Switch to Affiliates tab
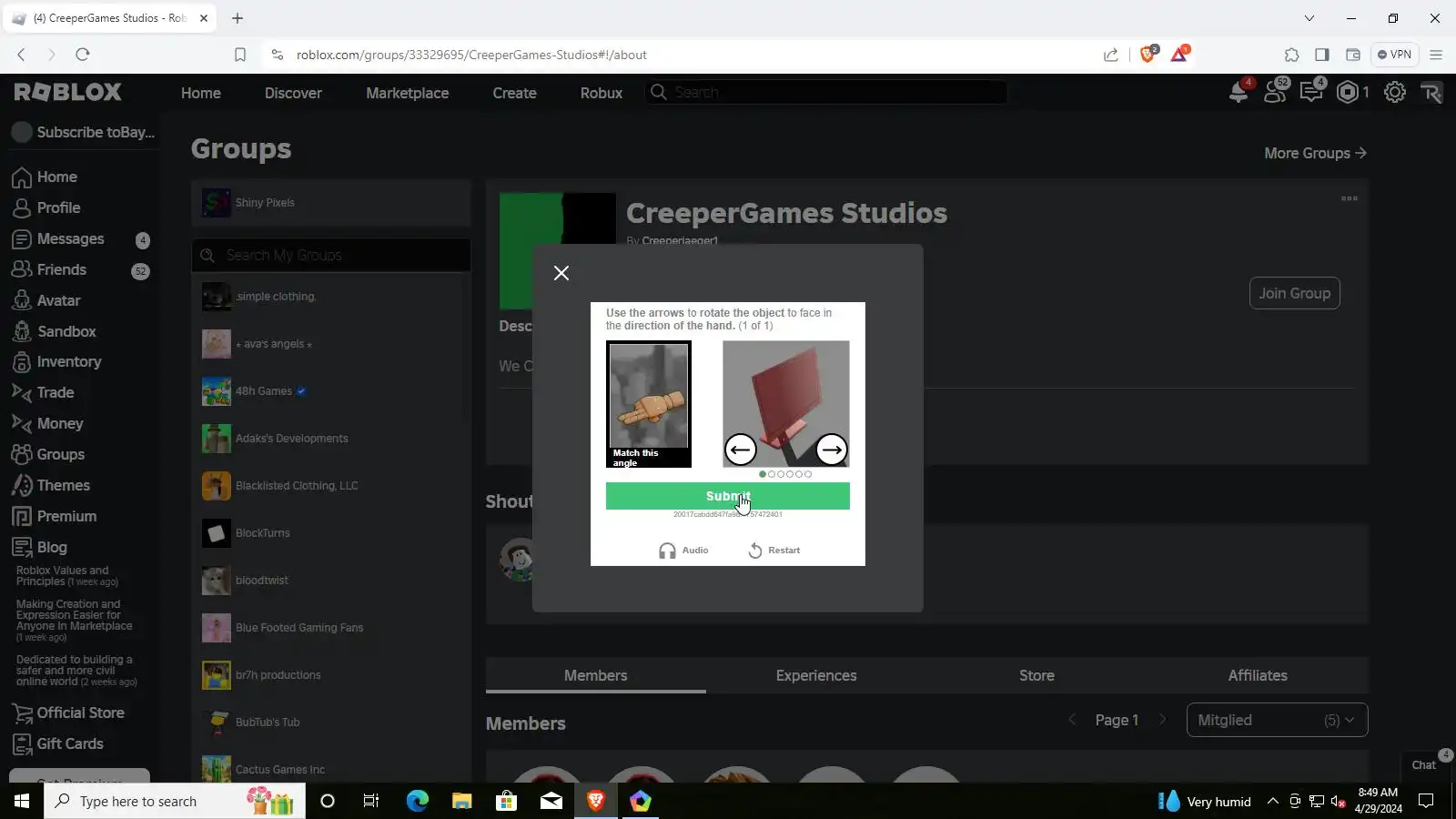 pyautogui.click(x=1258, y=675)
